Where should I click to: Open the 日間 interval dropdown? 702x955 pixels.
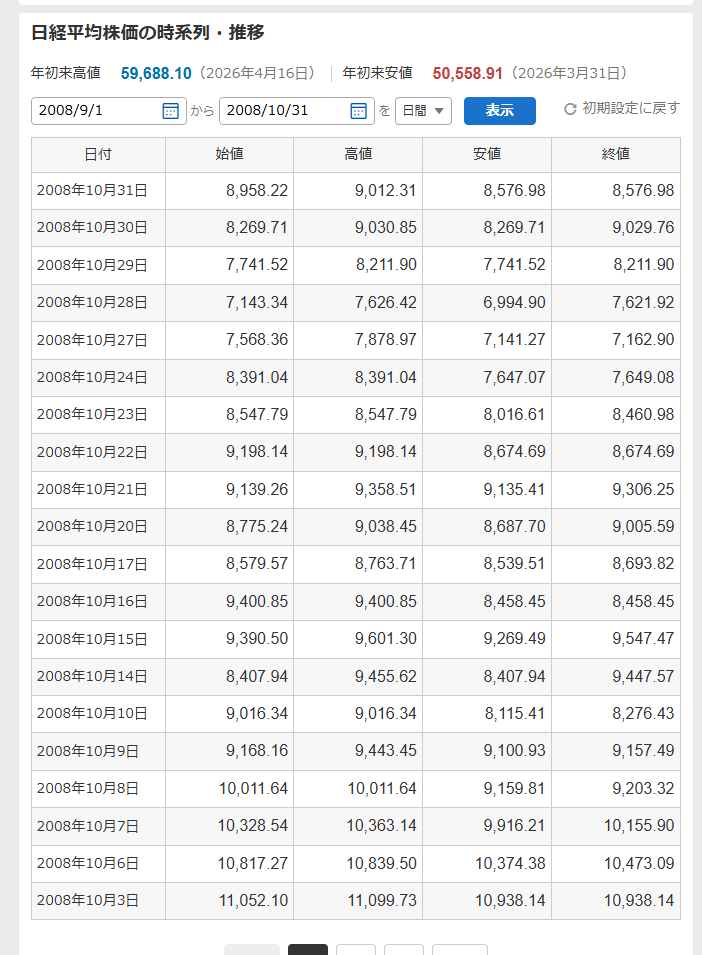423,111
